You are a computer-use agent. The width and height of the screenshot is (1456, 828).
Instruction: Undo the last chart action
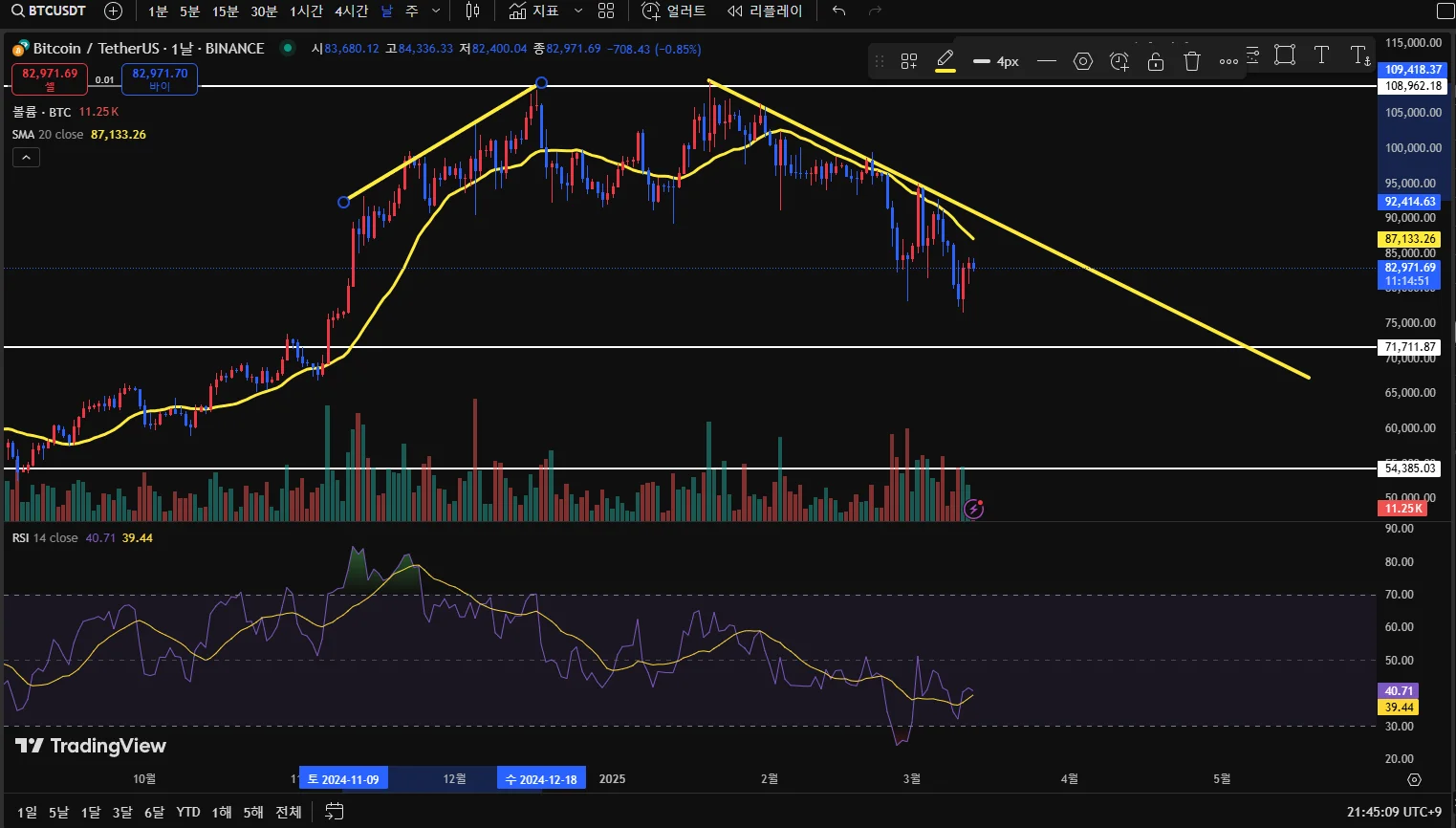coord(838,11)
